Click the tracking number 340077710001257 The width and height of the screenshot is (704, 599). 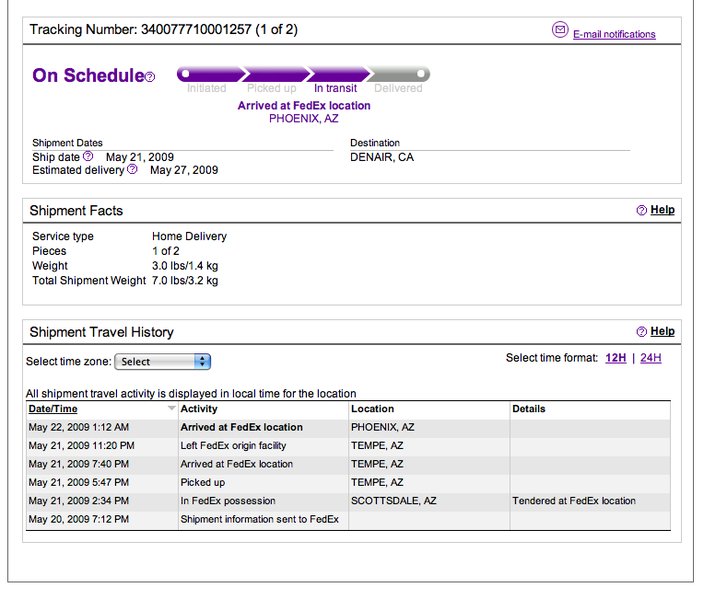[196, 29]
